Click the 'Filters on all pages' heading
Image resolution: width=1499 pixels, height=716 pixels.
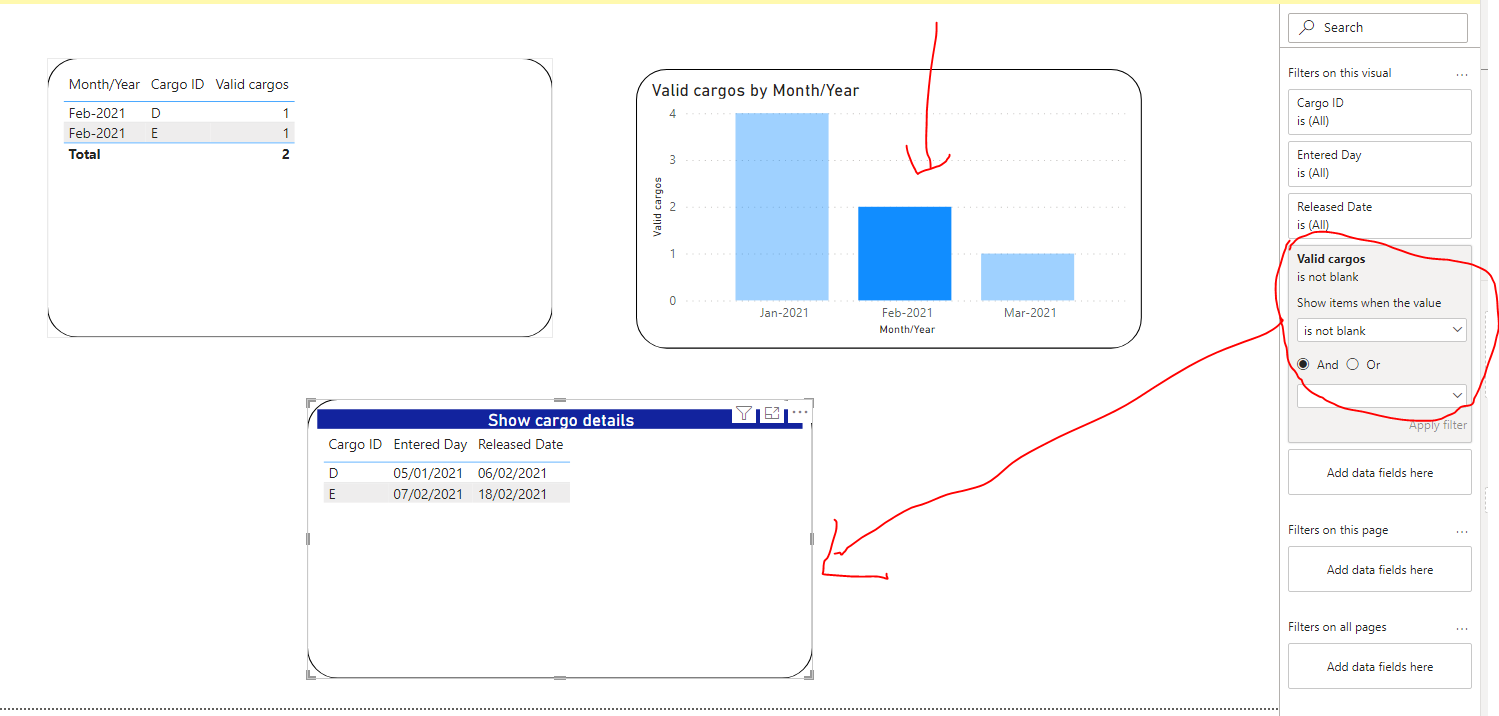coord(1337,627)
